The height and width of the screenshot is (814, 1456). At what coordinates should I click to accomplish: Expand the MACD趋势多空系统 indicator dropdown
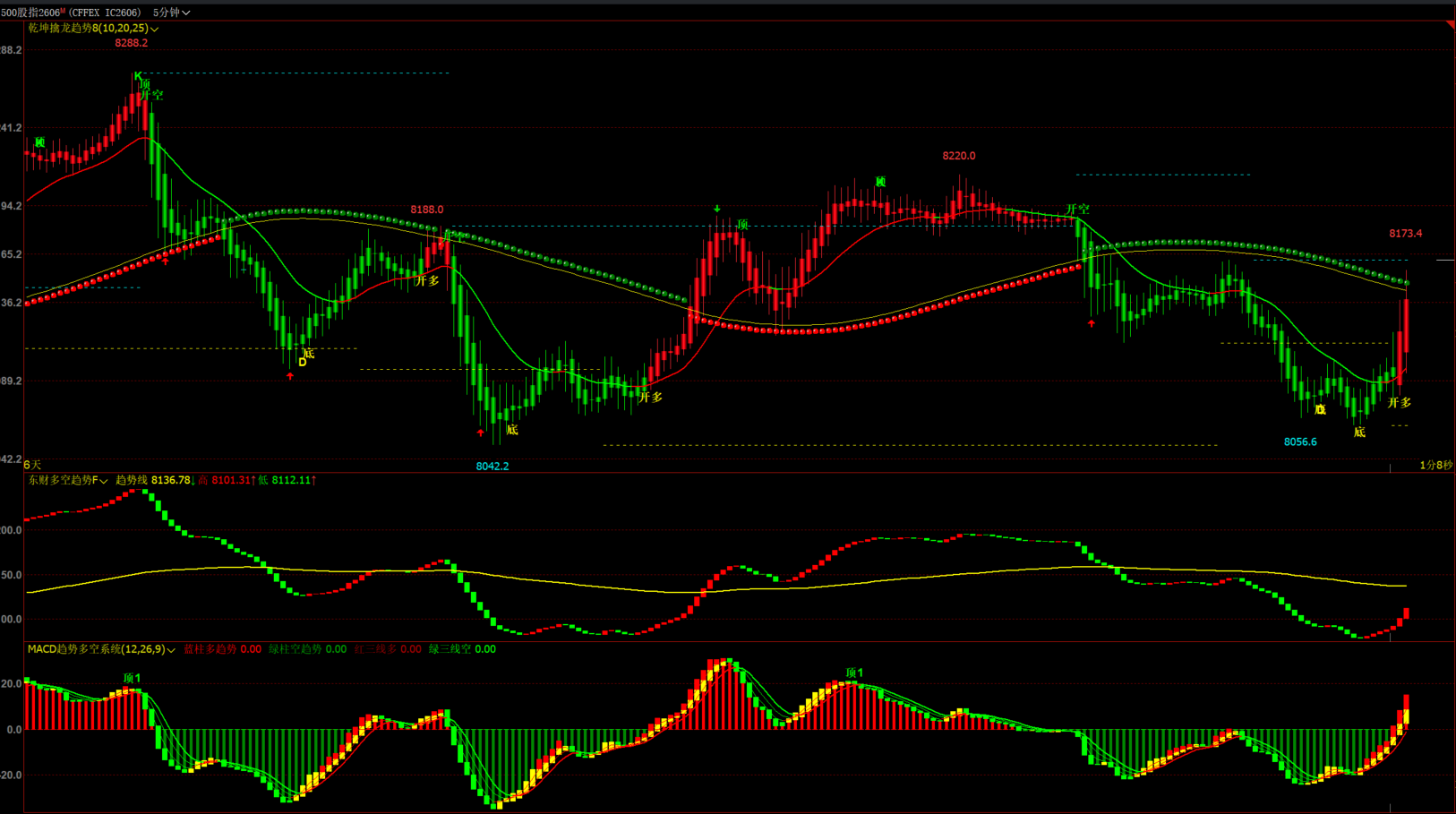point(170,650)
